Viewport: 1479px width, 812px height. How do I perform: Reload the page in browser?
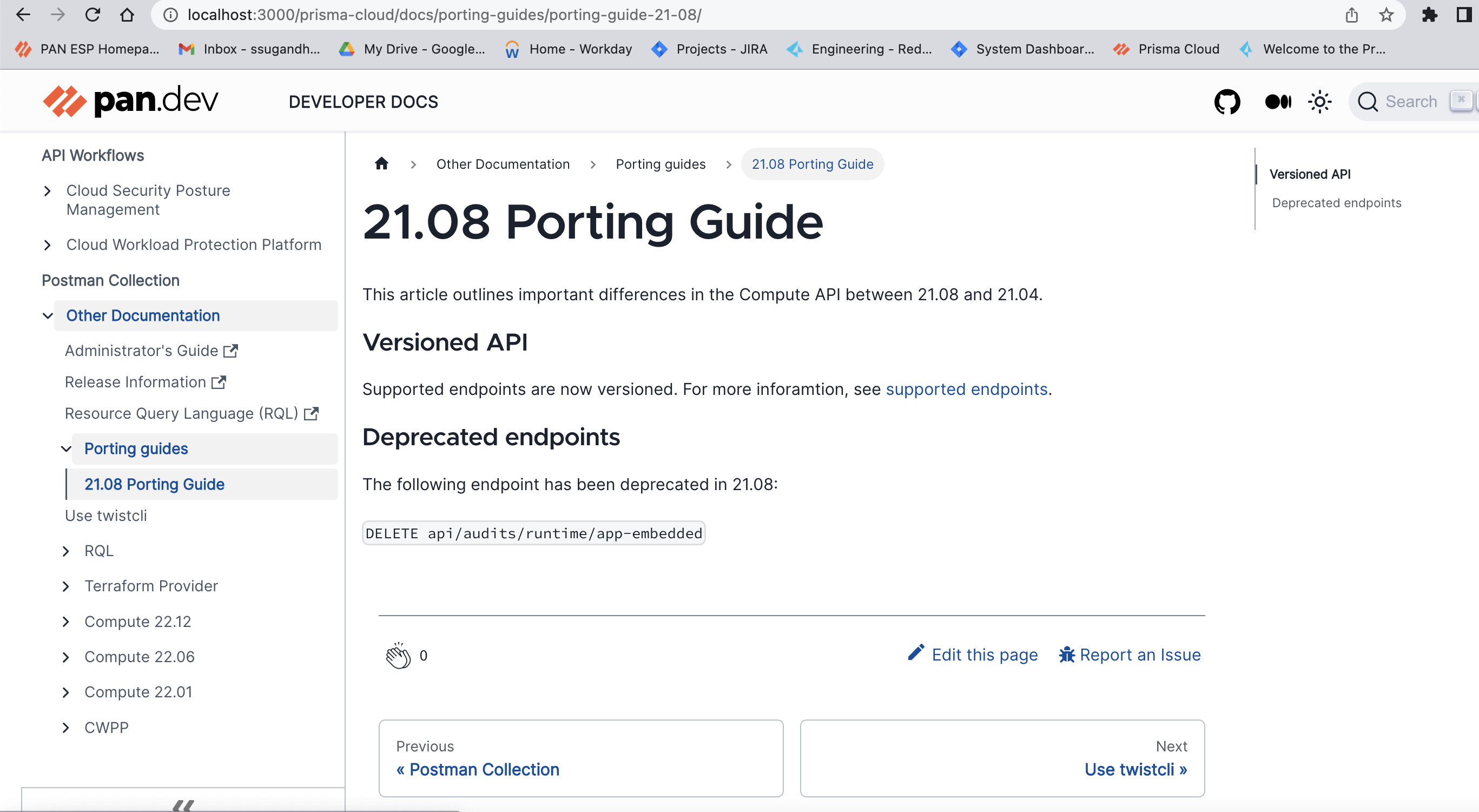pos(93,15)
